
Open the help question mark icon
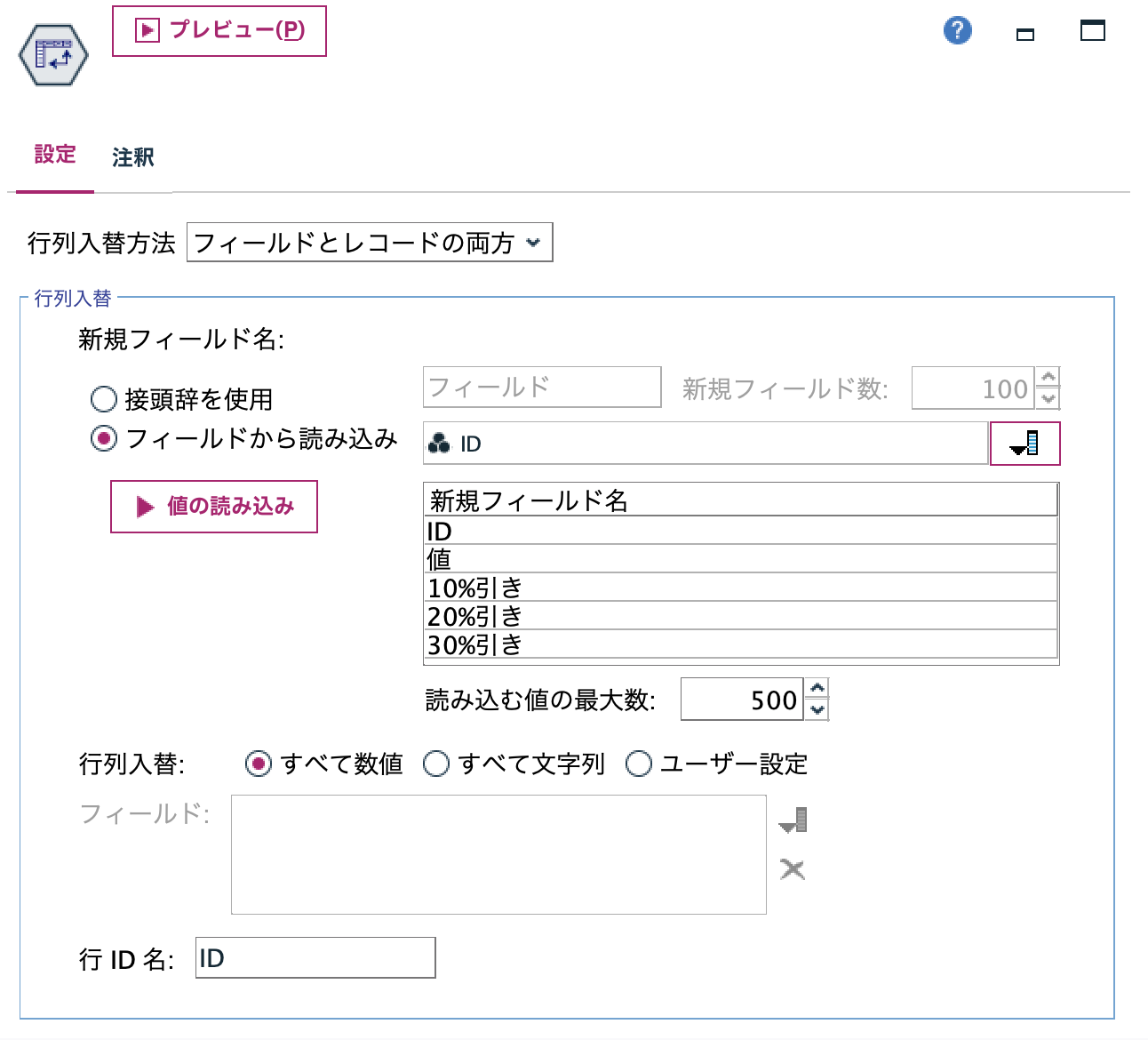957,29
